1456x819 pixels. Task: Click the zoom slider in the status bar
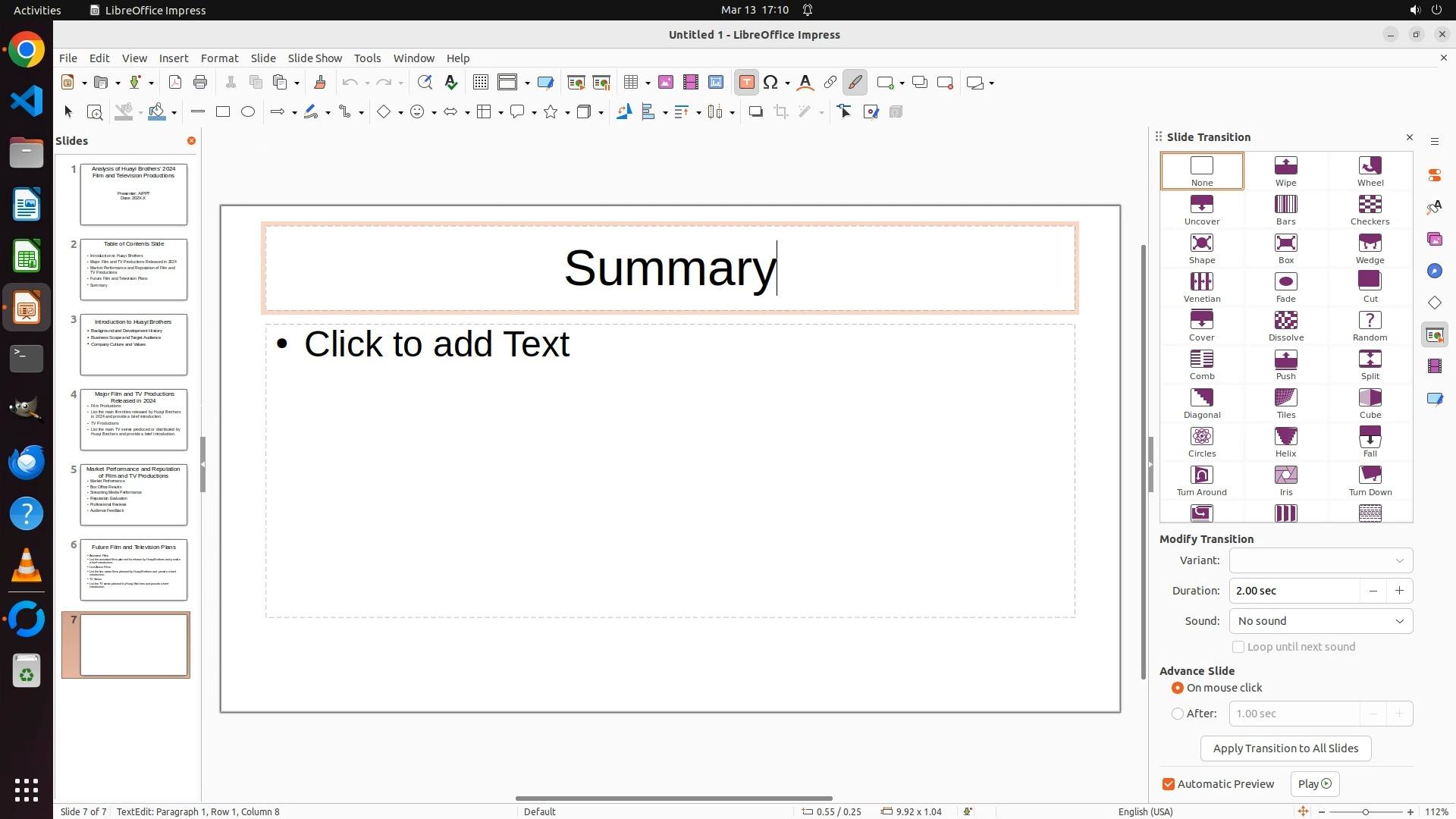pos(1365,811)
